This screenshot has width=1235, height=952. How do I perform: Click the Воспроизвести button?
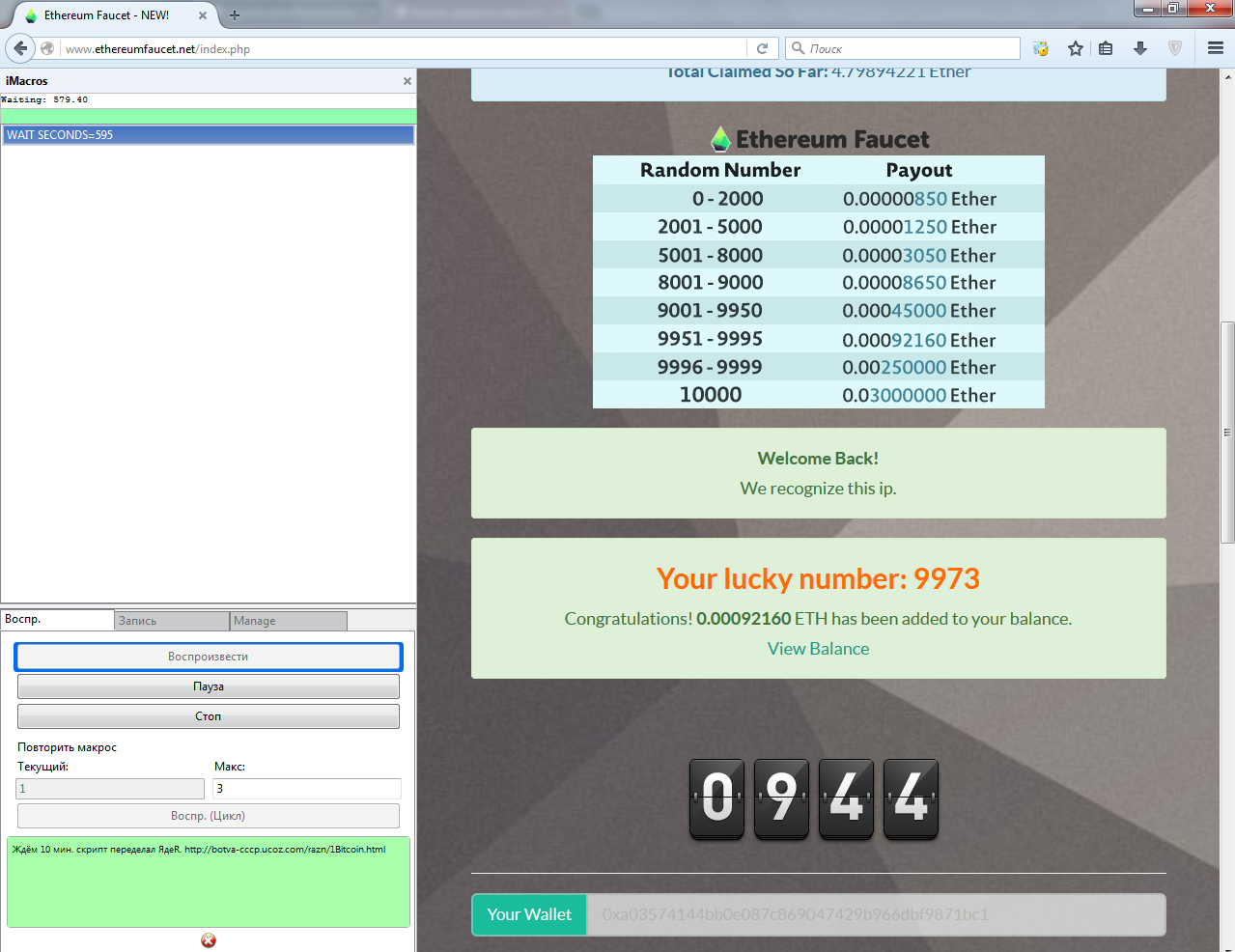tap(209, 657)
